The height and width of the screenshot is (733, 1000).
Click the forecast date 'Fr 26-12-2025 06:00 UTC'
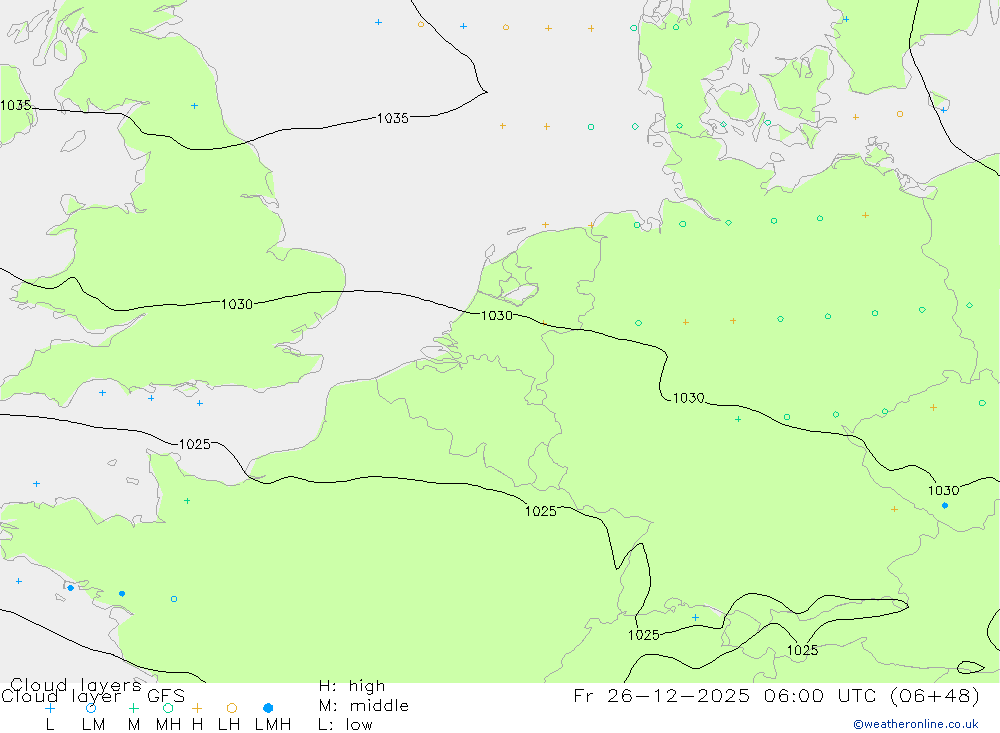pos(724,696)
